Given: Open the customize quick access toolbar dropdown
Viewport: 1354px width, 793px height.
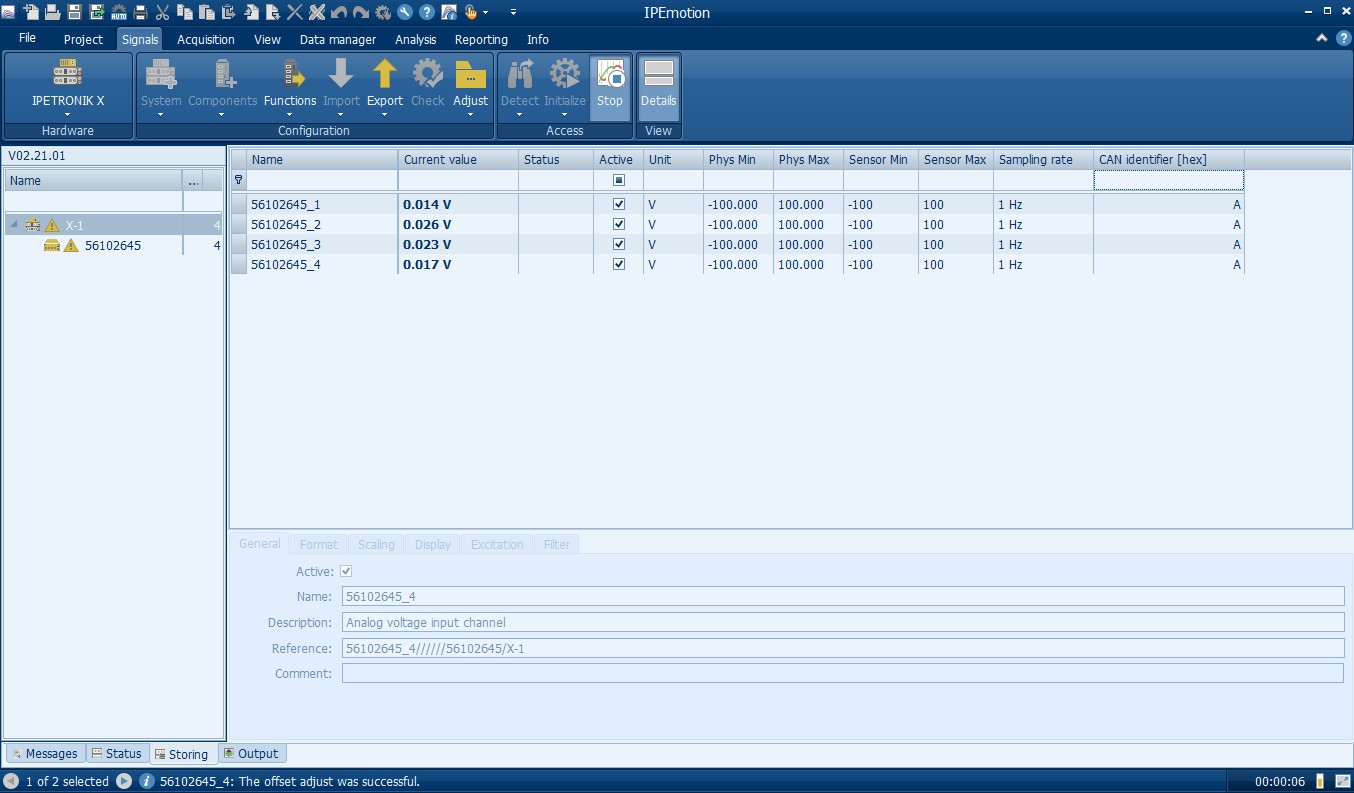Looking at the screenshot, I should coord(513,12).
